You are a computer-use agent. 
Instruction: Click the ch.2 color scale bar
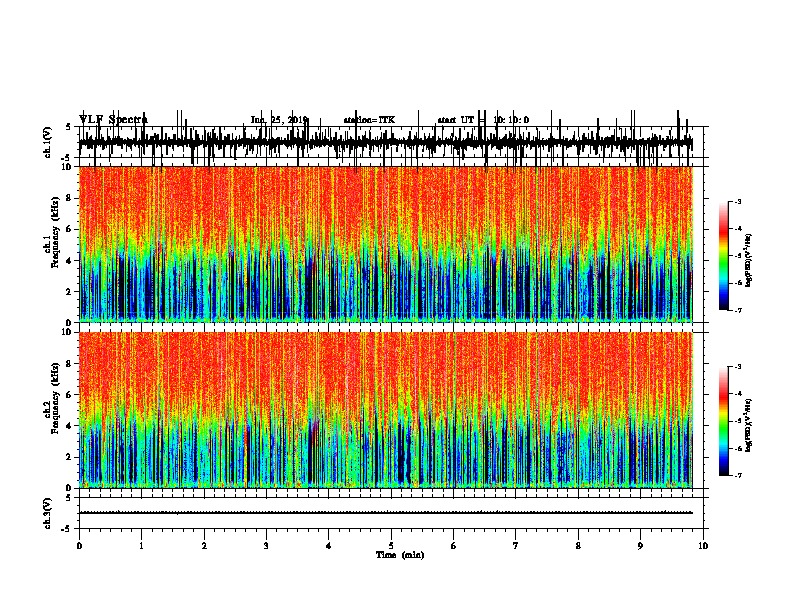pos(724,421)
